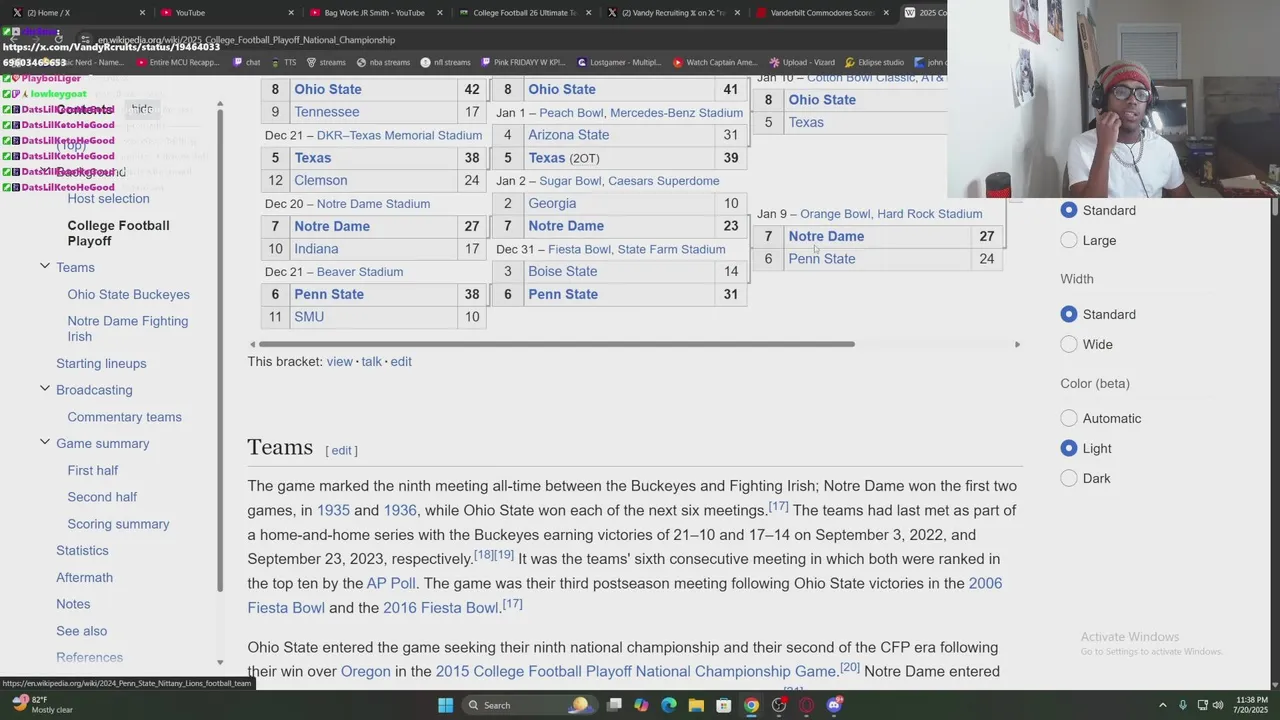
Task: Select Large text size radio
Action: pos(1069,240)
